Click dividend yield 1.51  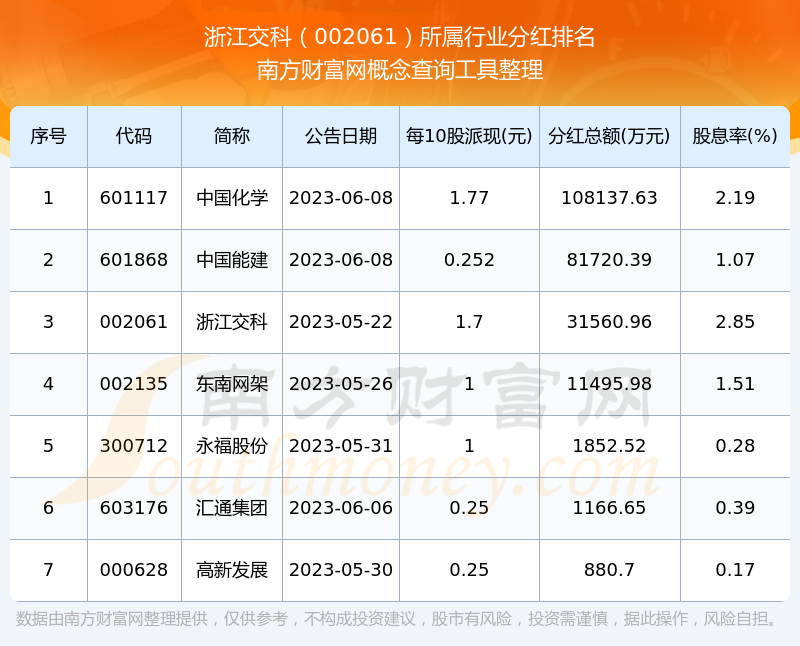click(735, 384)
